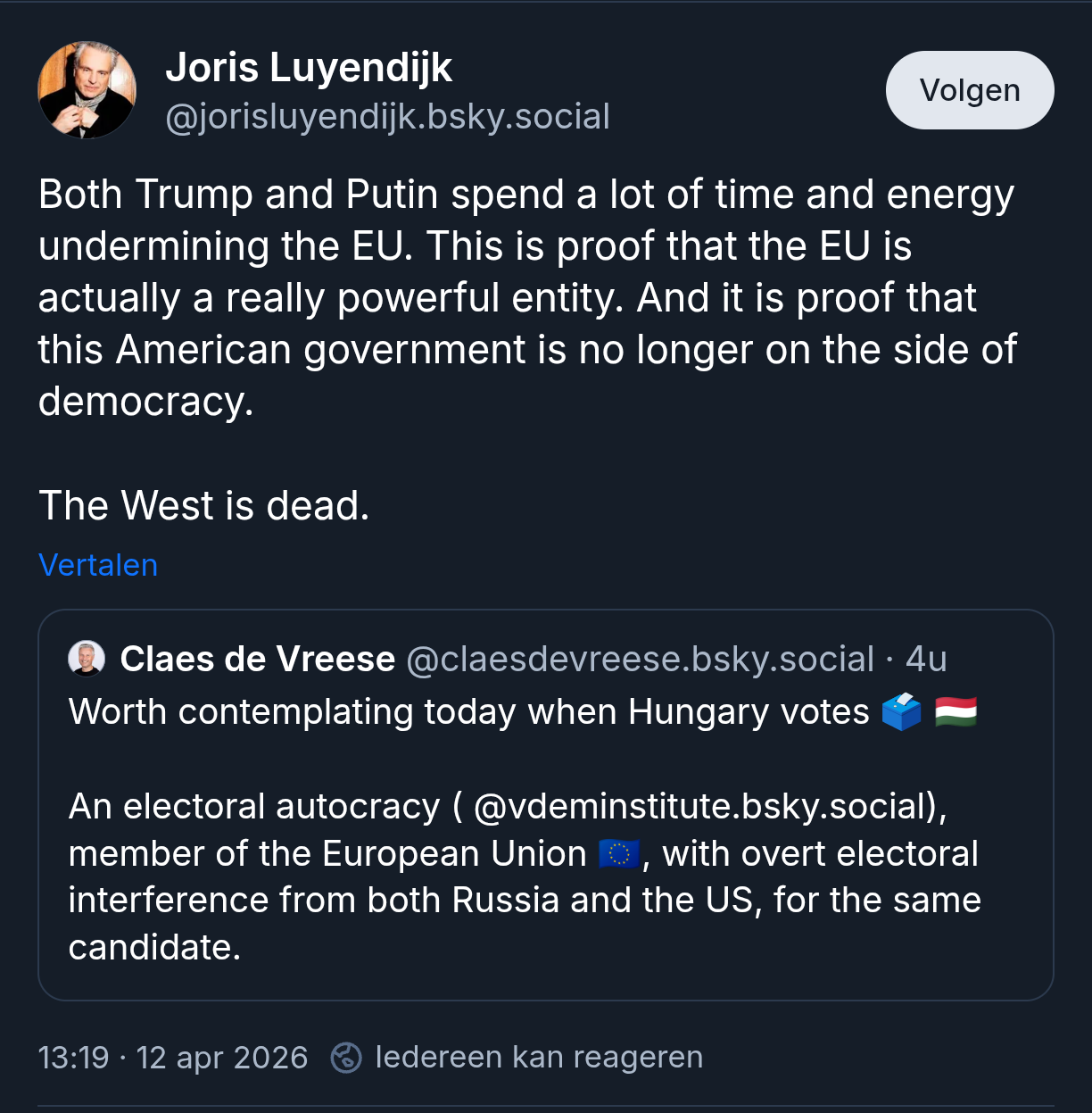Click the globe reply-settings icon
The image size is (1092, 1113).
point(346,1058)
